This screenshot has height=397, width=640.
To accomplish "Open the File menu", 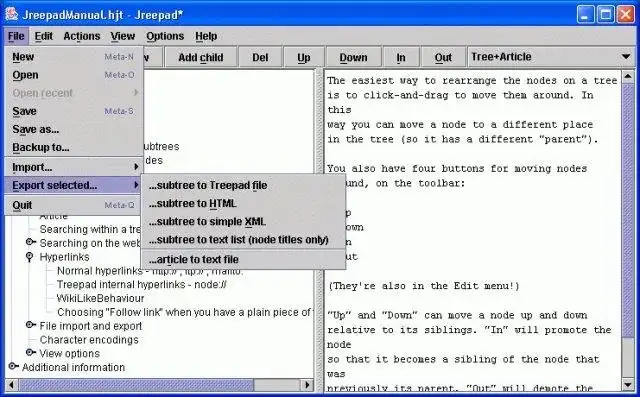I will coord(16,36).
